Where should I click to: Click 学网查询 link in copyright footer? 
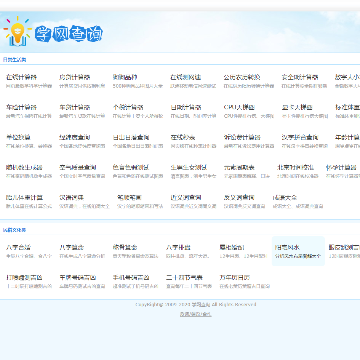(x=201, y=305)
